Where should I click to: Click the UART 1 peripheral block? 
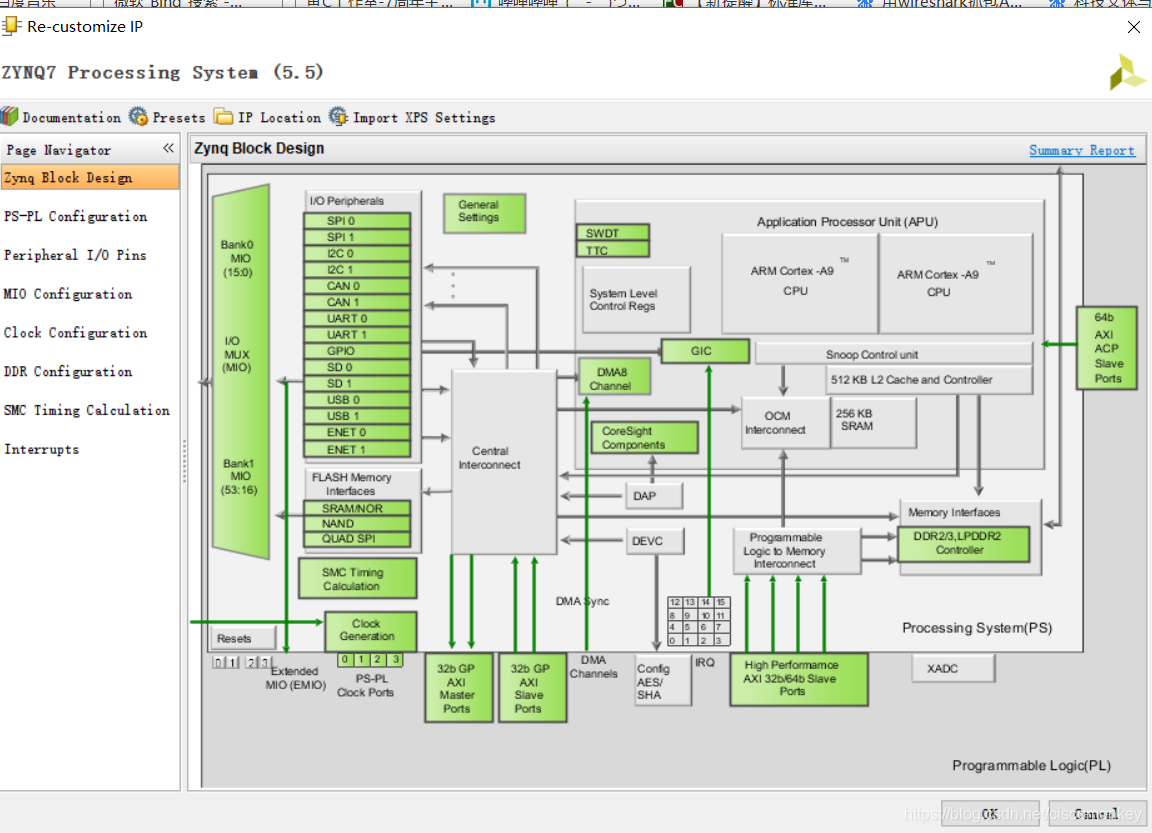[357, 334]
